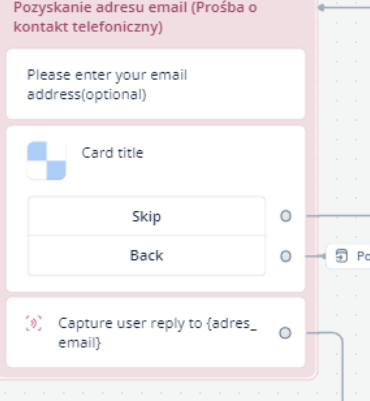Click the Back card button
The height and width of the screenshot is (401, 370).
[x=147, y=256]
